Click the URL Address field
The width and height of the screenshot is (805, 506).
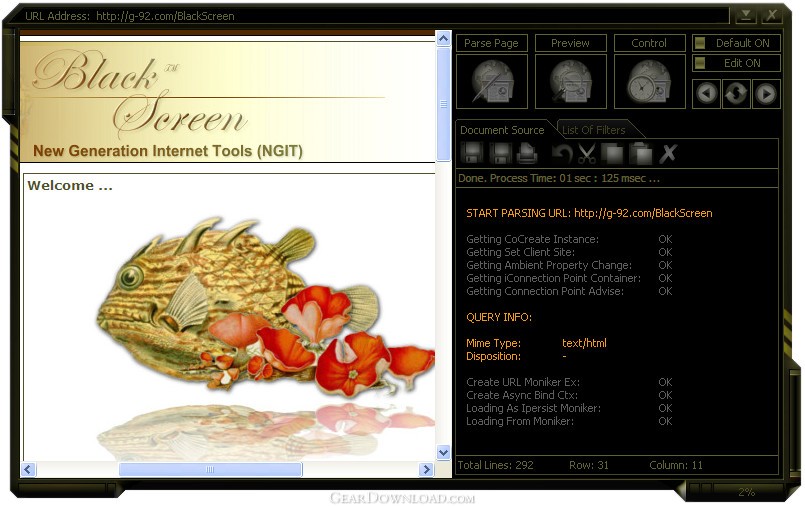click(375, 16)
